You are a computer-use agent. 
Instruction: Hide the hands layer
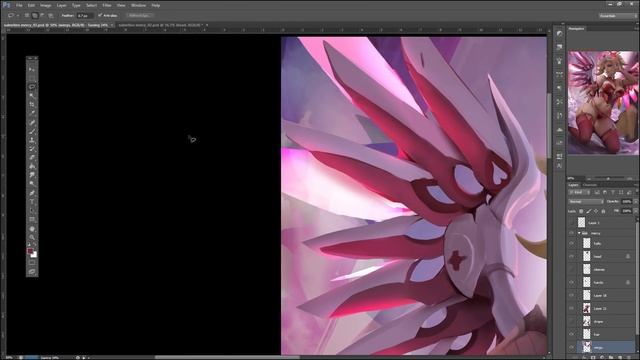click(x=571, y=282)
